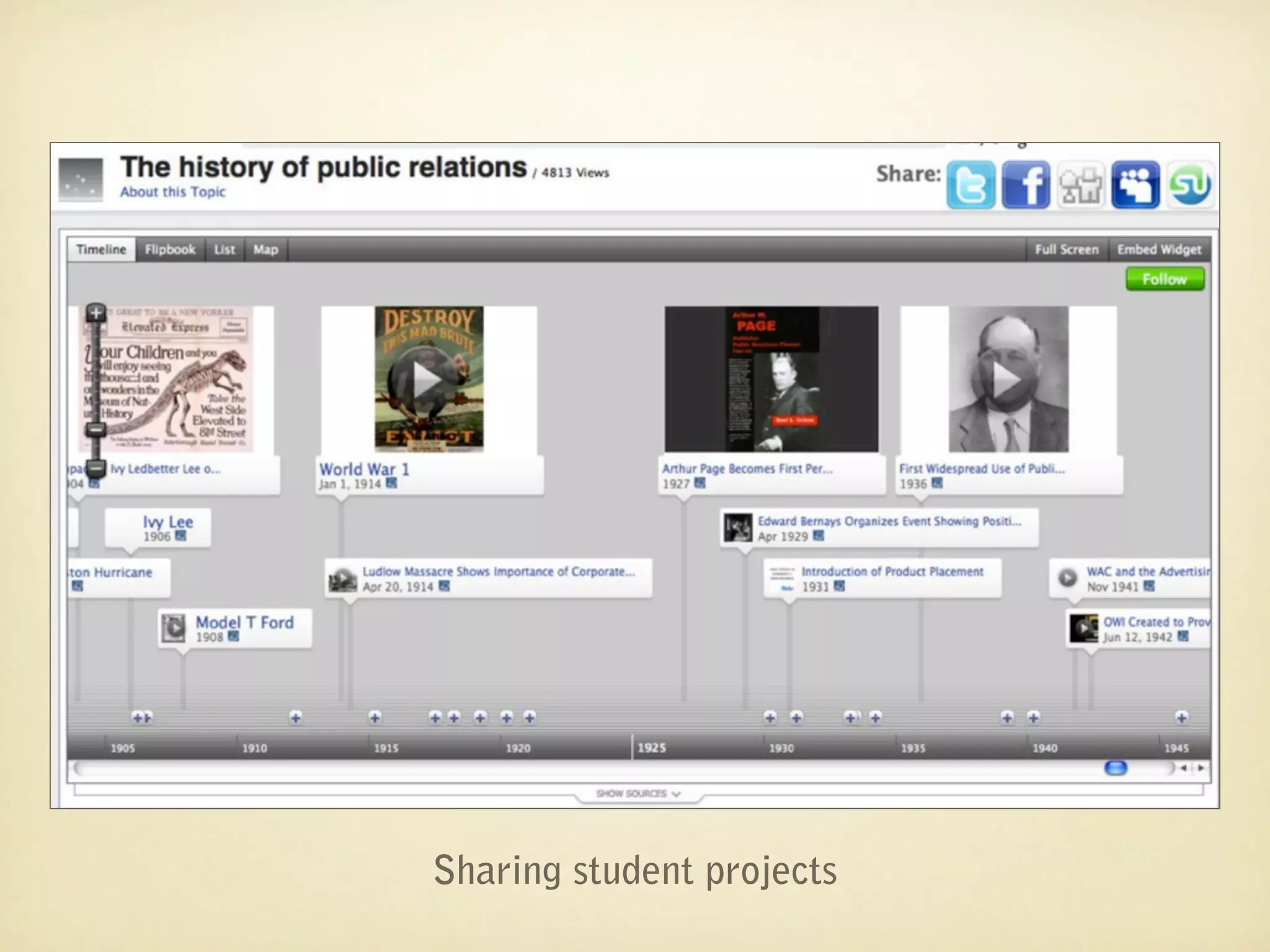Click the info icon beside Ivy Lee 1906

(x=180, y=535)
